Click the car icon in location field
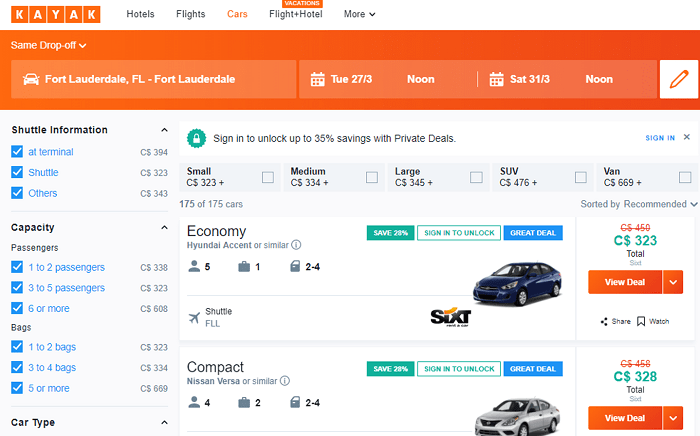Image resolution: width=700 pixels, height=436 pixels. [31, 79]
